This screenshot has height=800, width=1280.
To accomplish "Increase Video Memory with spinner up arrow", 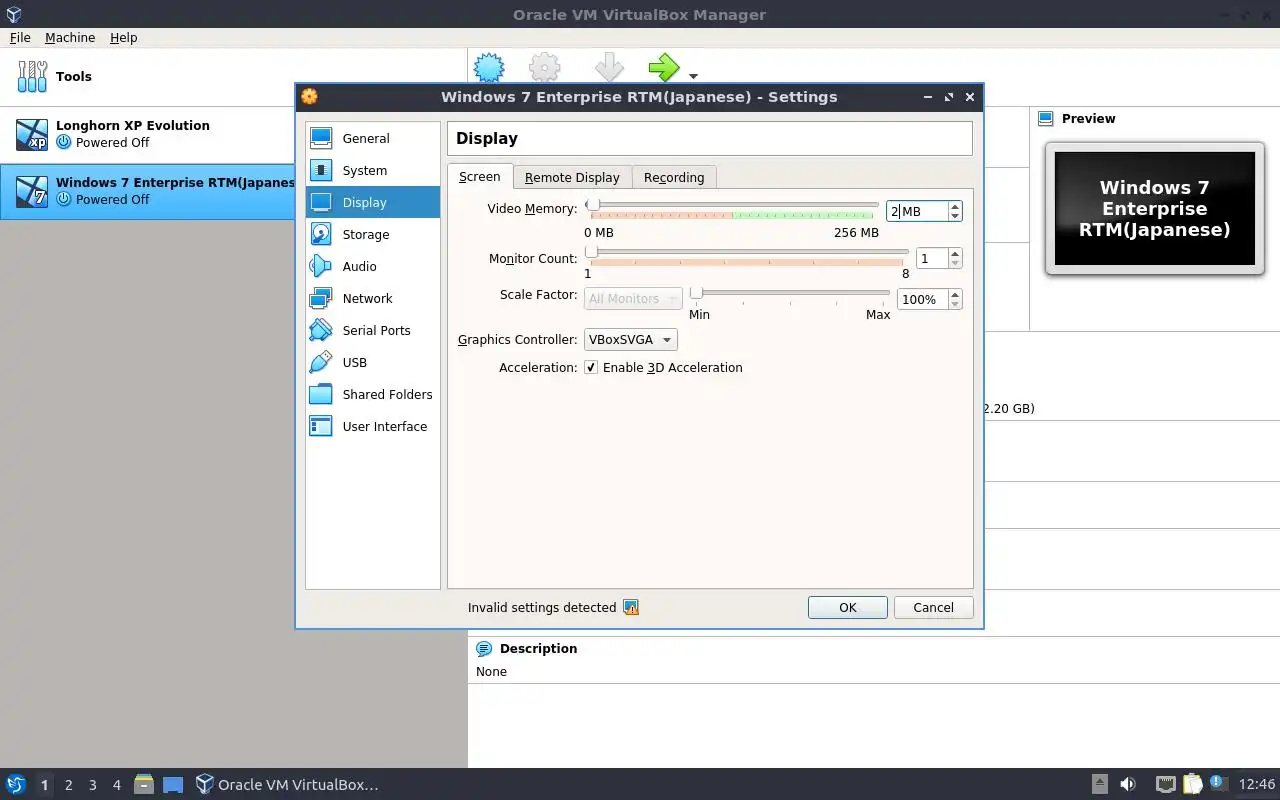I will (955, 205).
